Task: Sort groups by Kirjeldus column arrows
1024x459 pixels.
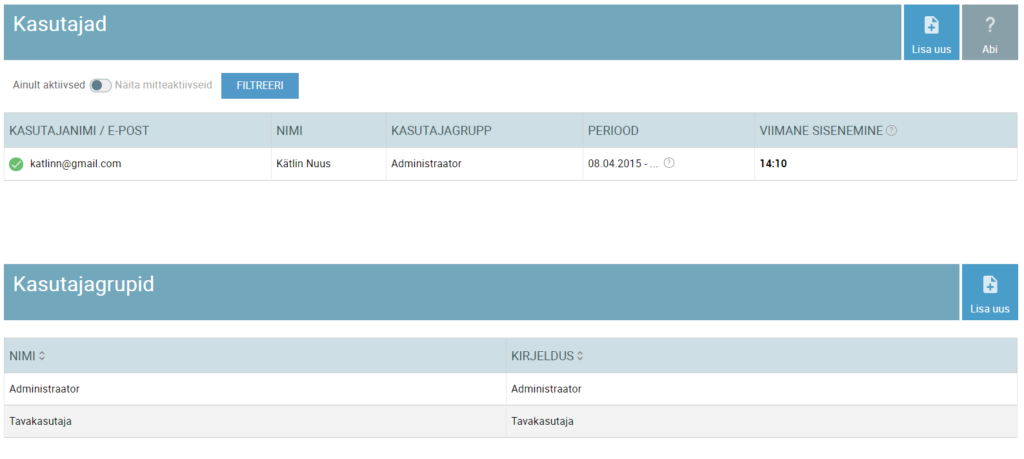Action: [x=579, y=356]
